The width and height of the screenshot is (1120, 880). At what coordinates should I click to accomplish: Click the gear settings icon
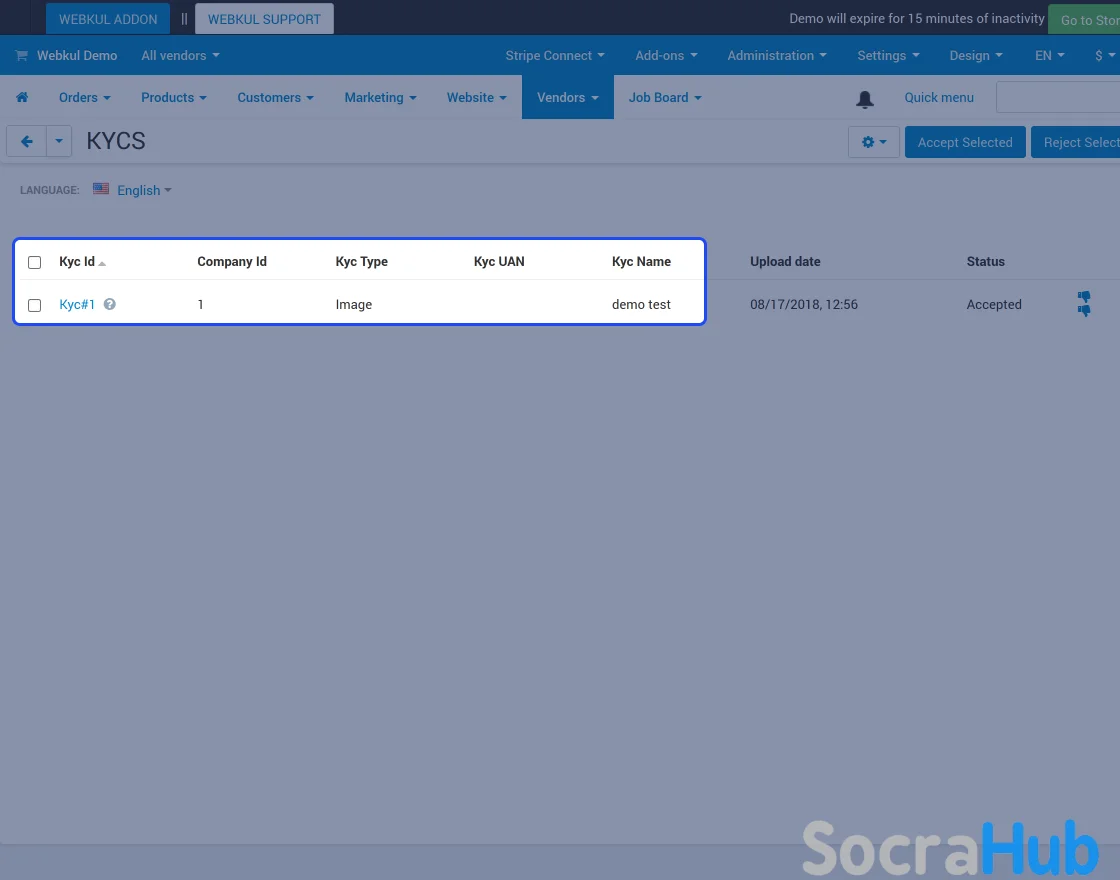click(873, 142)
